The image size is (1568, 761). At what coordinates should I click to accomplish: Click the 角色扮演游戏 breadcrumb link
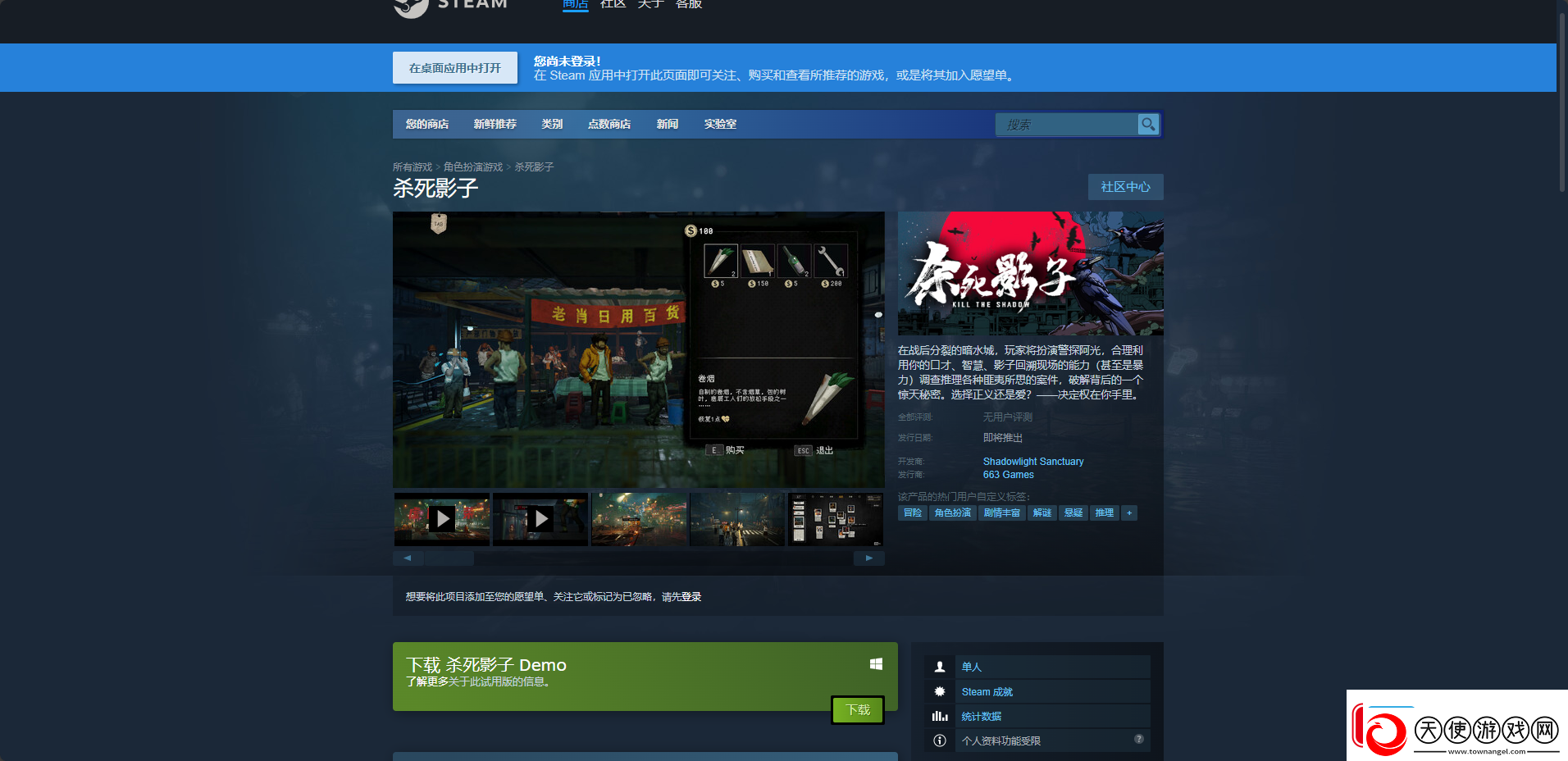pyautogui.click(x=473, y=166)
